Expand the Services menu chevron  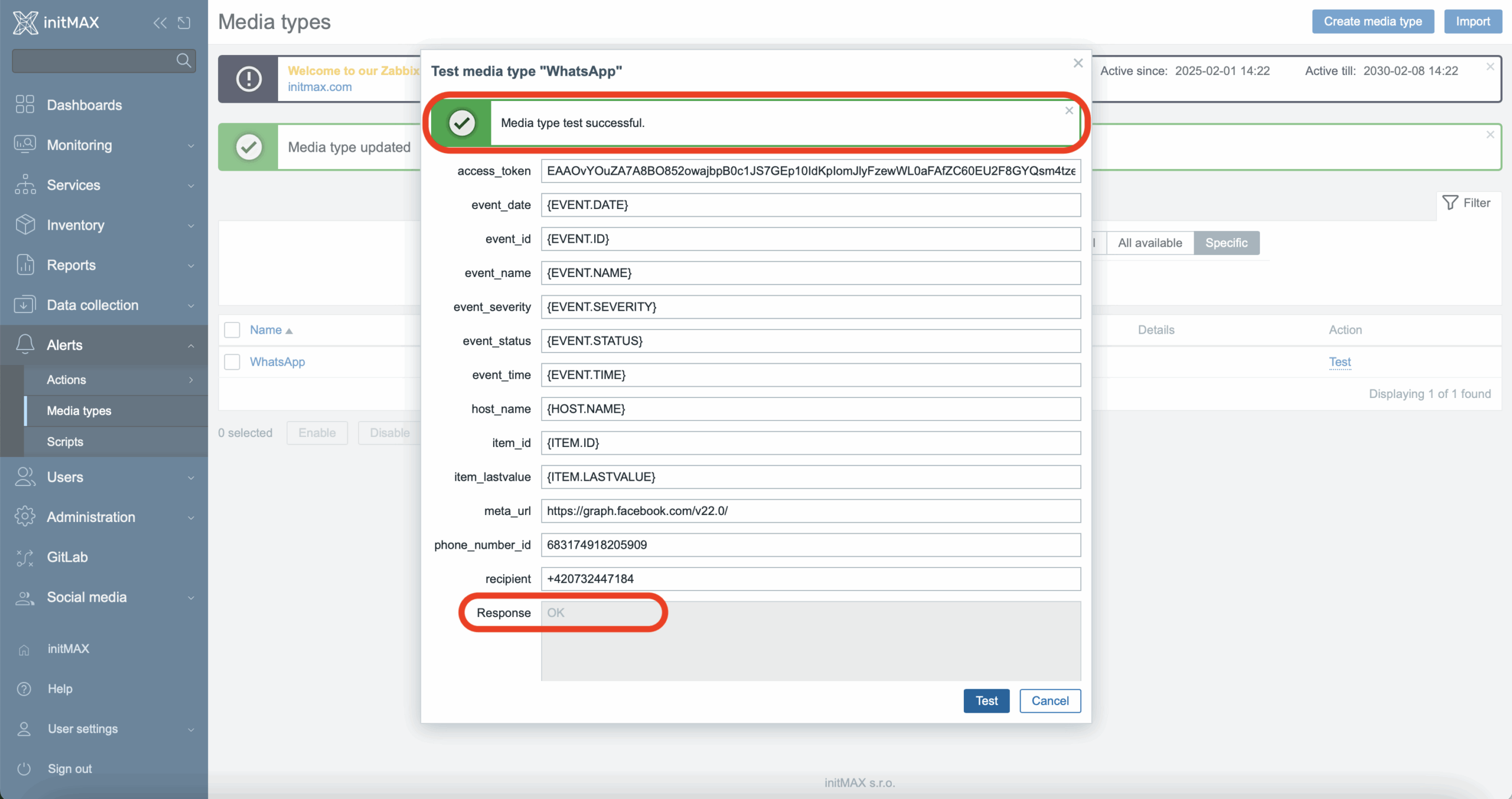(191, 185)
